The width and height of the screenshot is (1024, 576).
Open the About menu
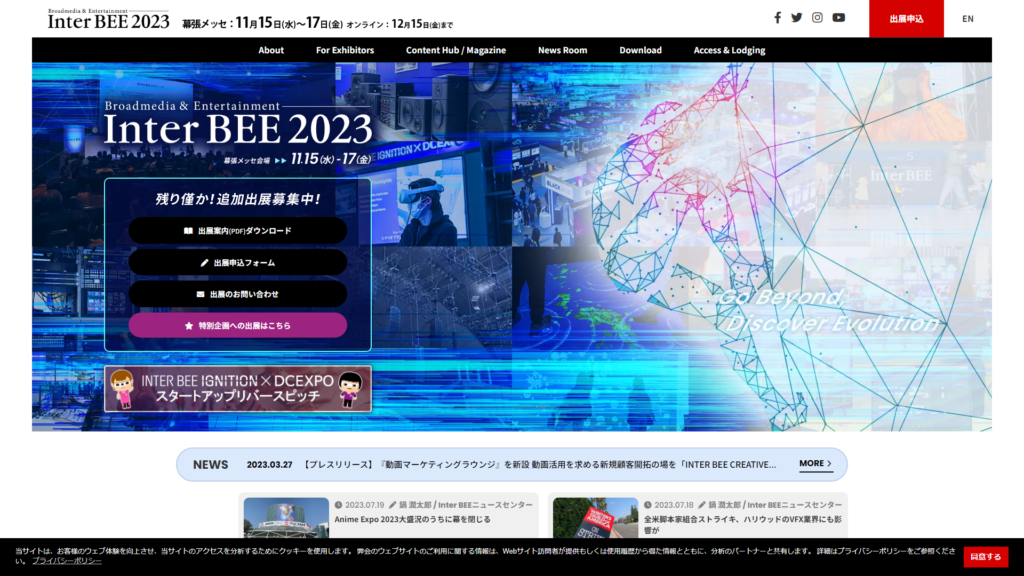click(x=271, y=50)
